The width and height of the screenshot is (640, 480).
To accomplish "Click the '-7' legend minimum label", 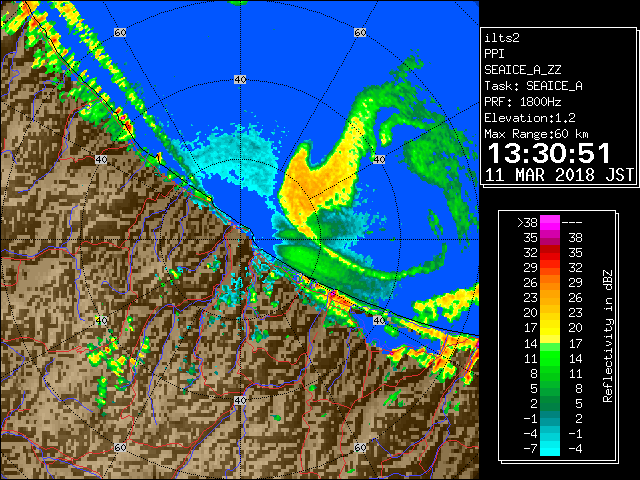I will click(x=531, y=448).
